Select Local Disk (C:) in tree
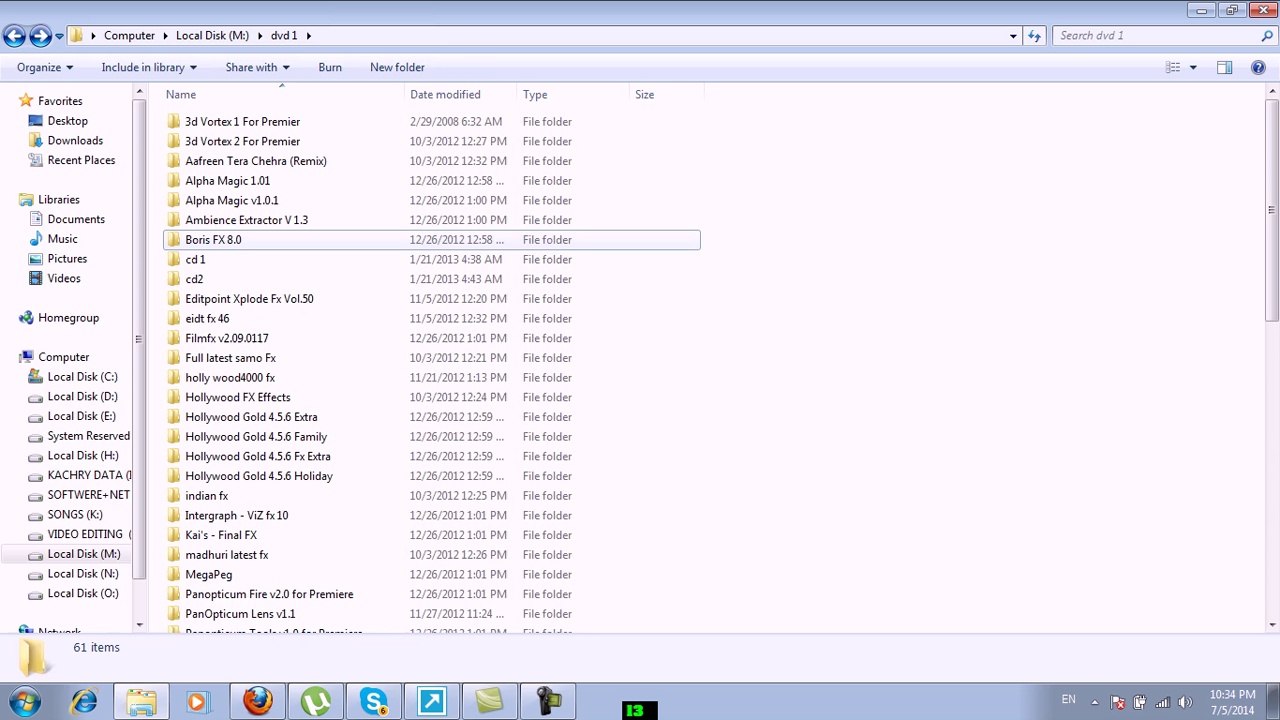1280x720 pixels. tap(72, 377)
